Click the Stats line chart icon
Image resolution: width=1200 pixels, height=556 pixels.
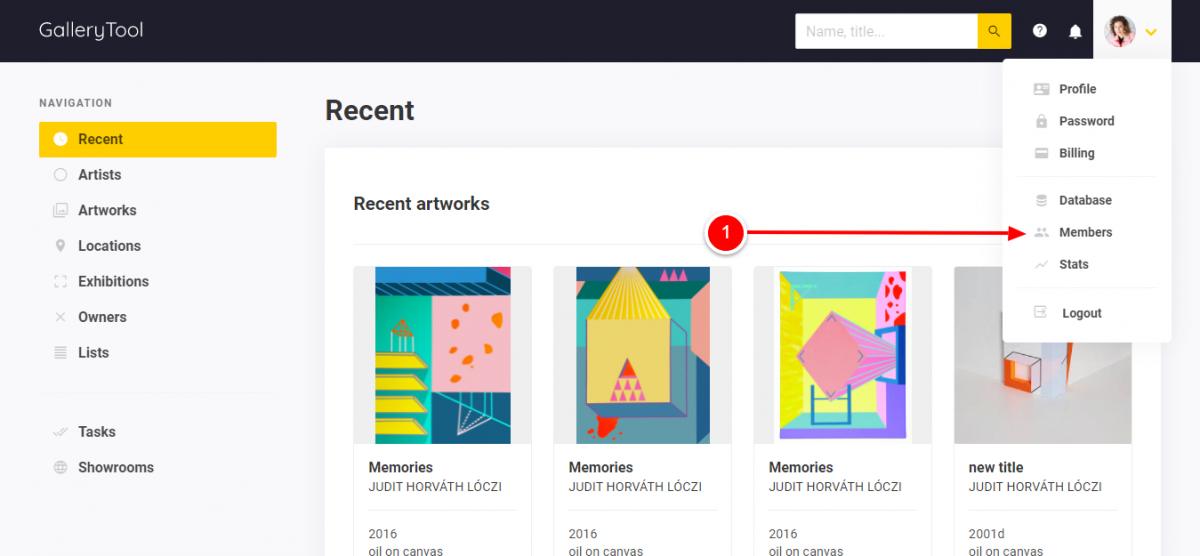point(1041,264)
